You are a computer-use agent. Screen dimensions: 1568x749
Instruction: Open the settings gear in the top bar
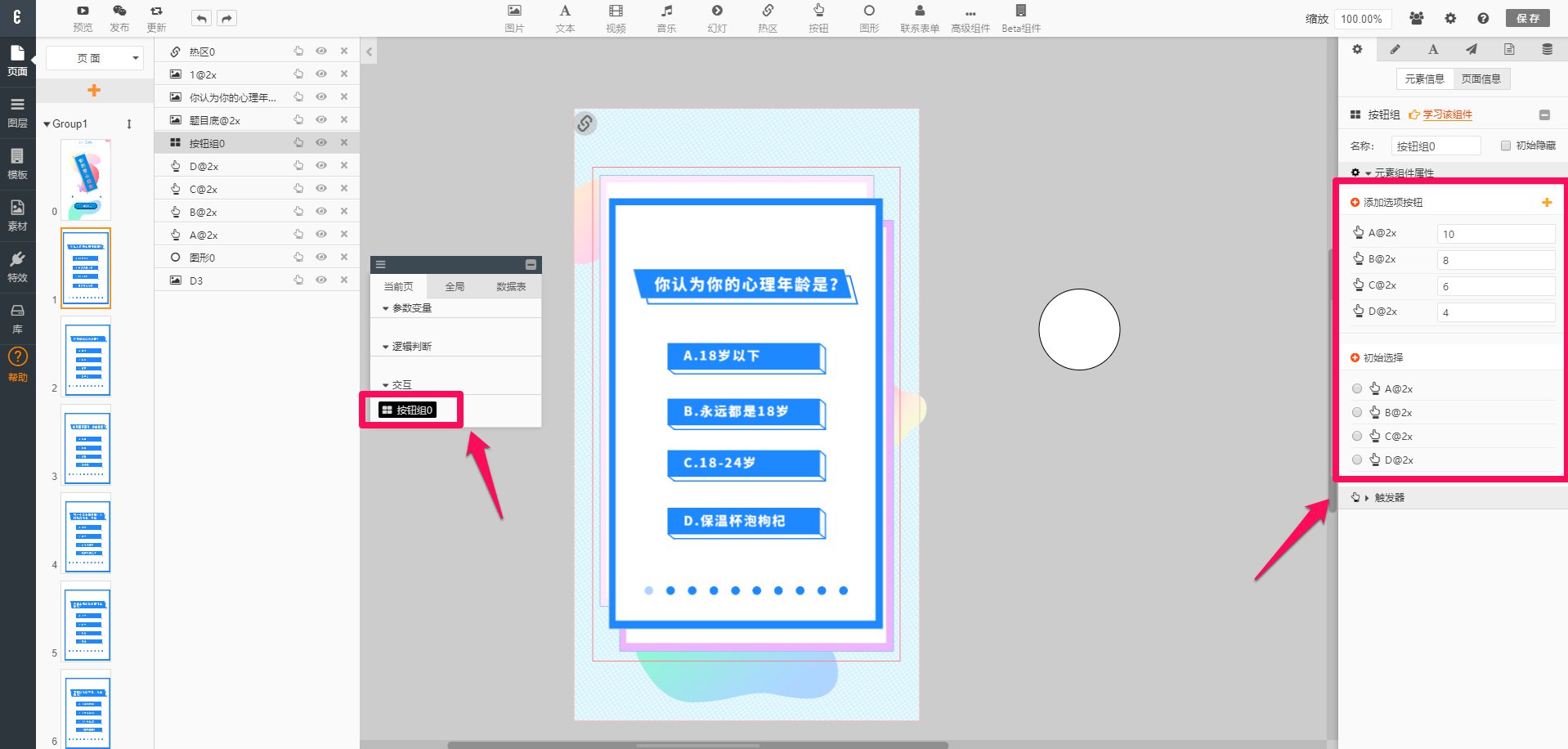click(x=1450, y=18)
